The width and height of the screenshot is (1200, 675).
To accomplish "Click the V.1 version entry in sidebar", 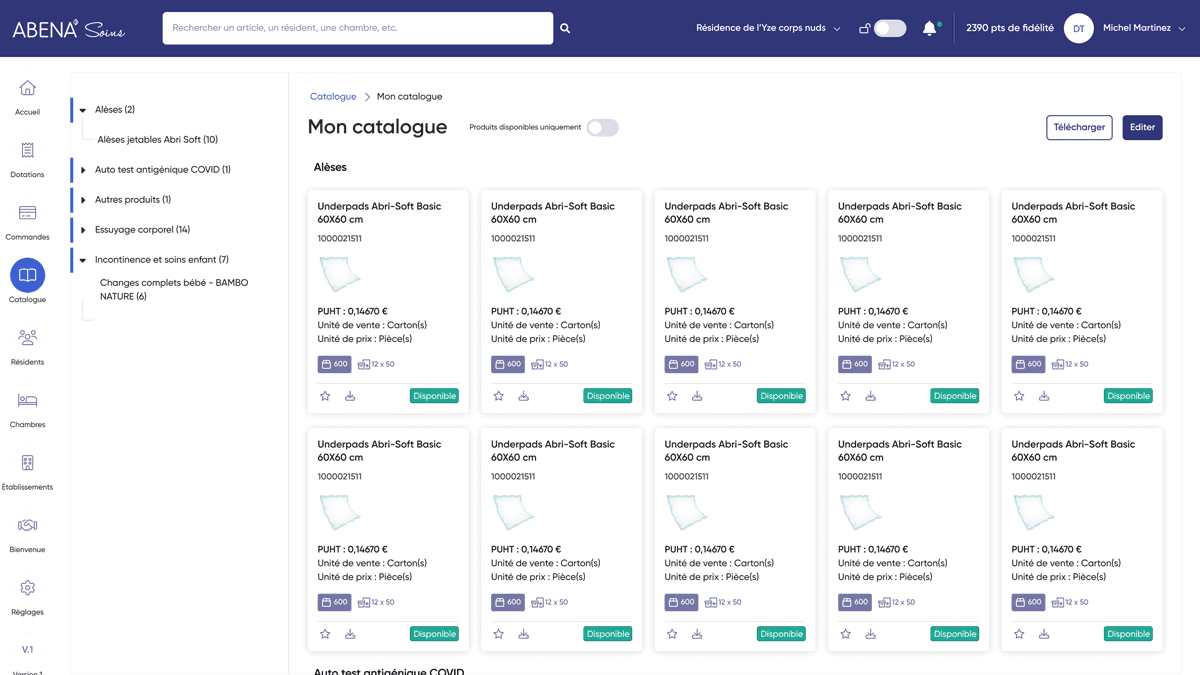I will click(27, 650).
